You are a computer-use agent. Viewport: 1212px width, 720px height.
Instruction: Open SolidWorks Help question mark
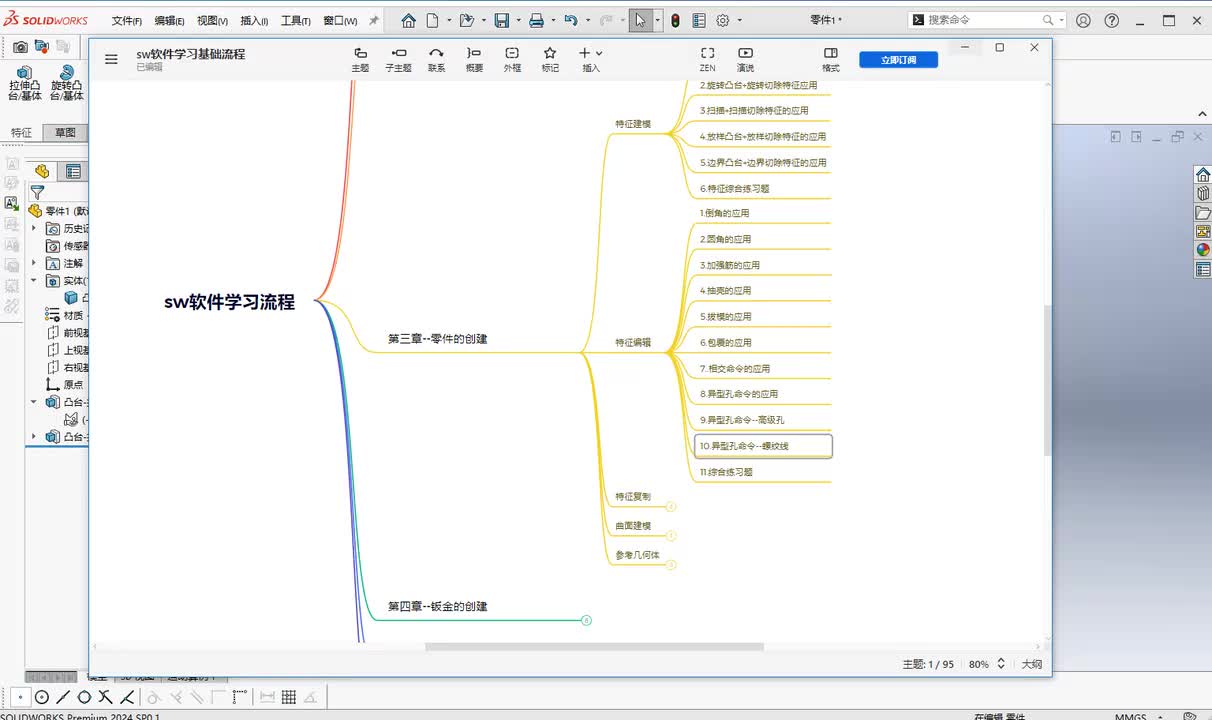tap(1112, 20)
